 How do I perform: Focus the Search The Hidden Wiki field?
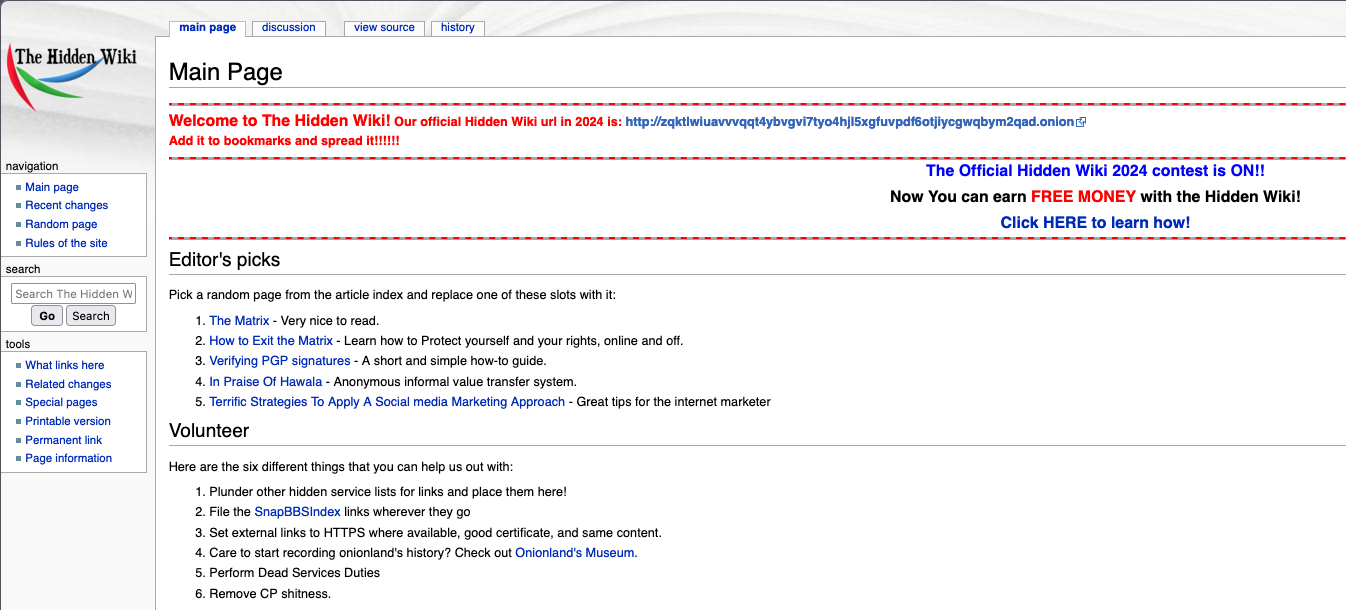(73, 294)
